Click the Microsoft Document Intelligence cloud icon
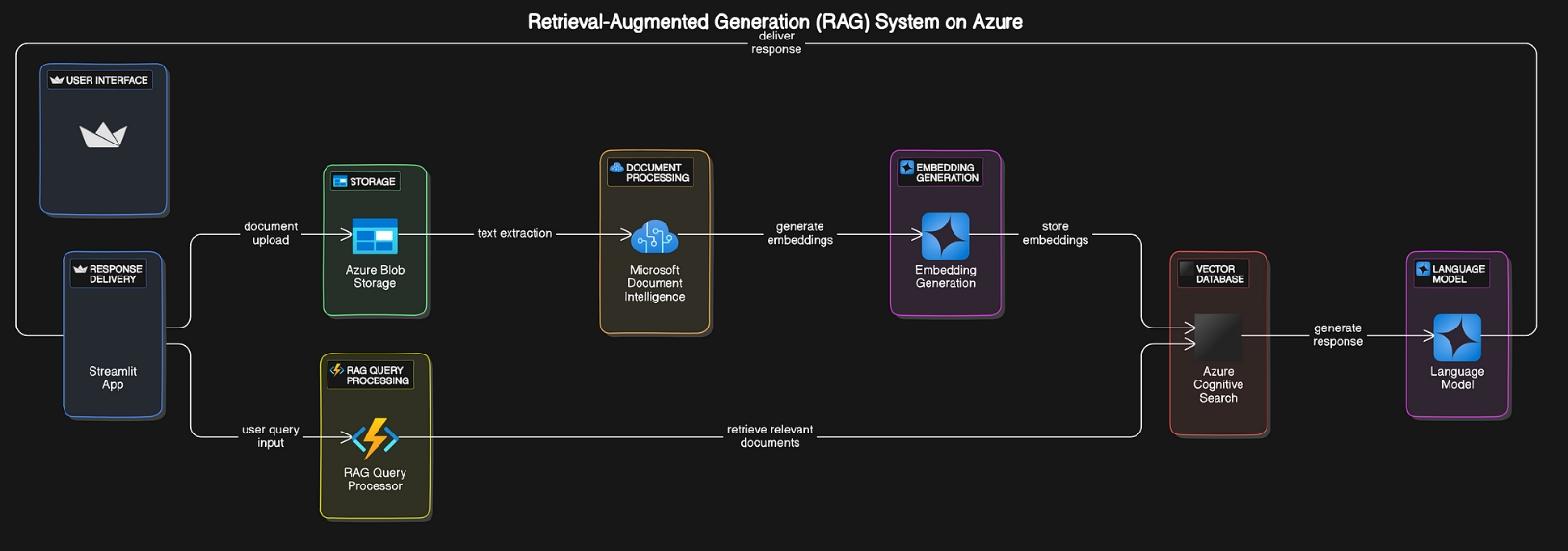The image size is (1568, 551). coord(655,236)
